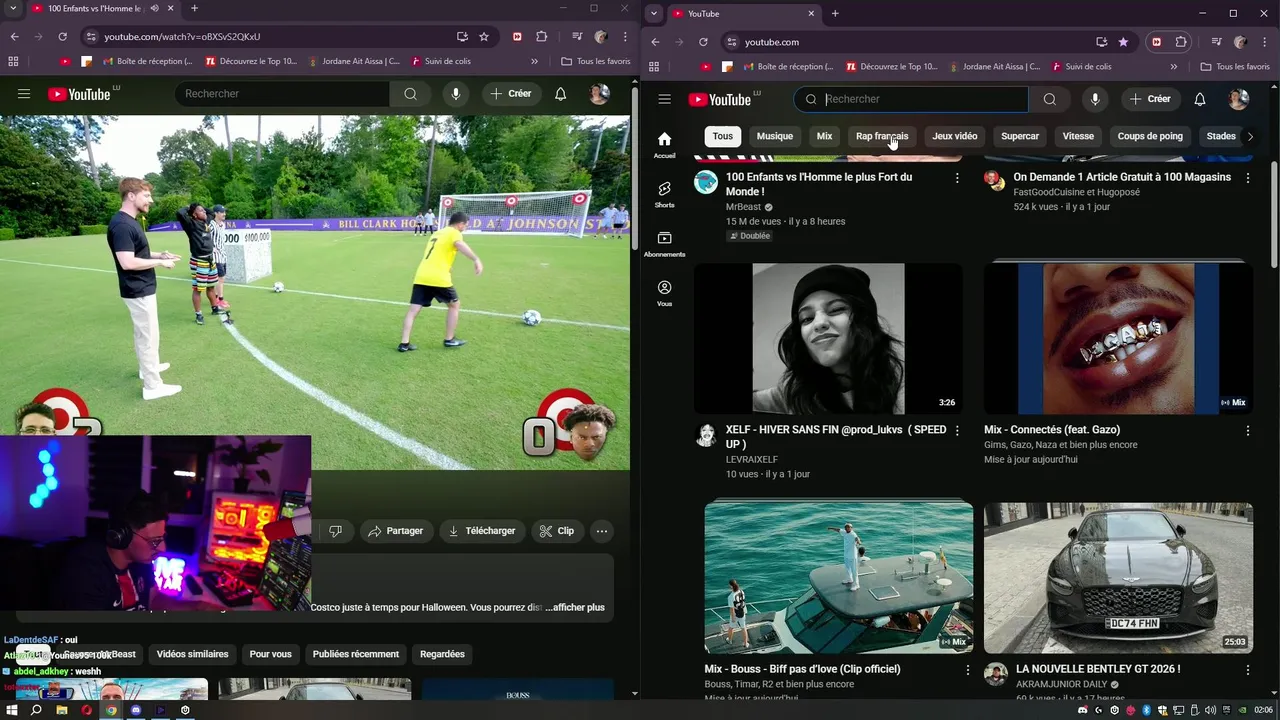The image size is (1280, 720).
Task: Go to Accueil in the right sidebar
Action: 664,144
